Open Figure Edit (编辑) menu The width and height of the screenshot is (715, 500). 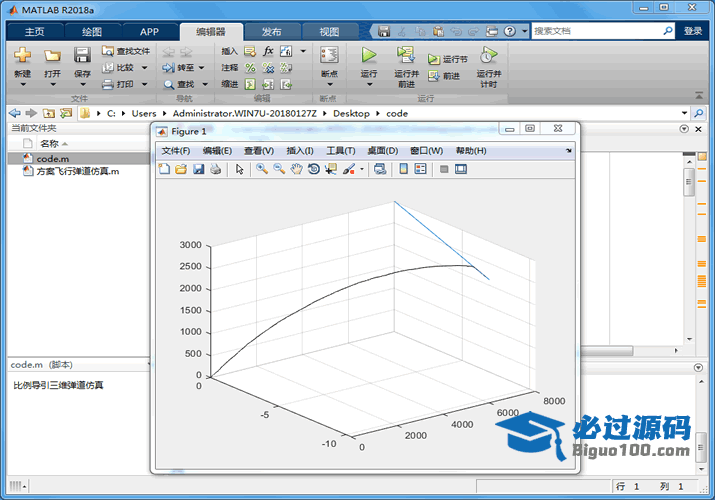(x=217, y=151)
